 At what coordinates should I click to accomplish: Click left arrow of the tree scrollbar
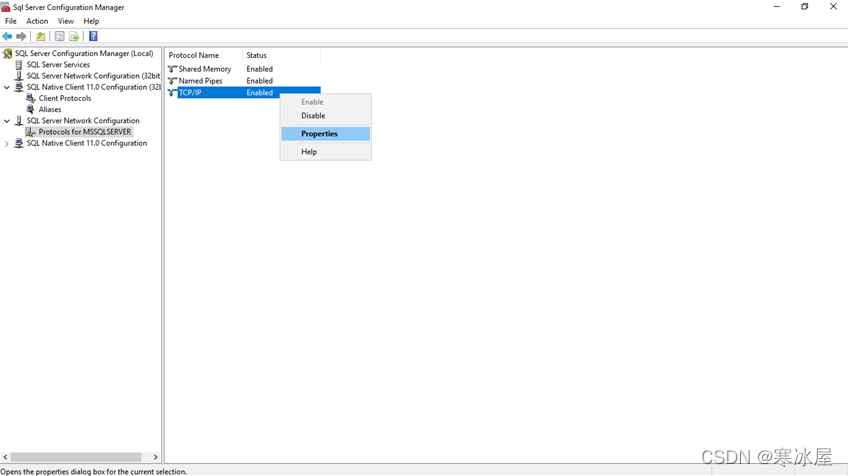pyautogui.click(x=5, y=457)
